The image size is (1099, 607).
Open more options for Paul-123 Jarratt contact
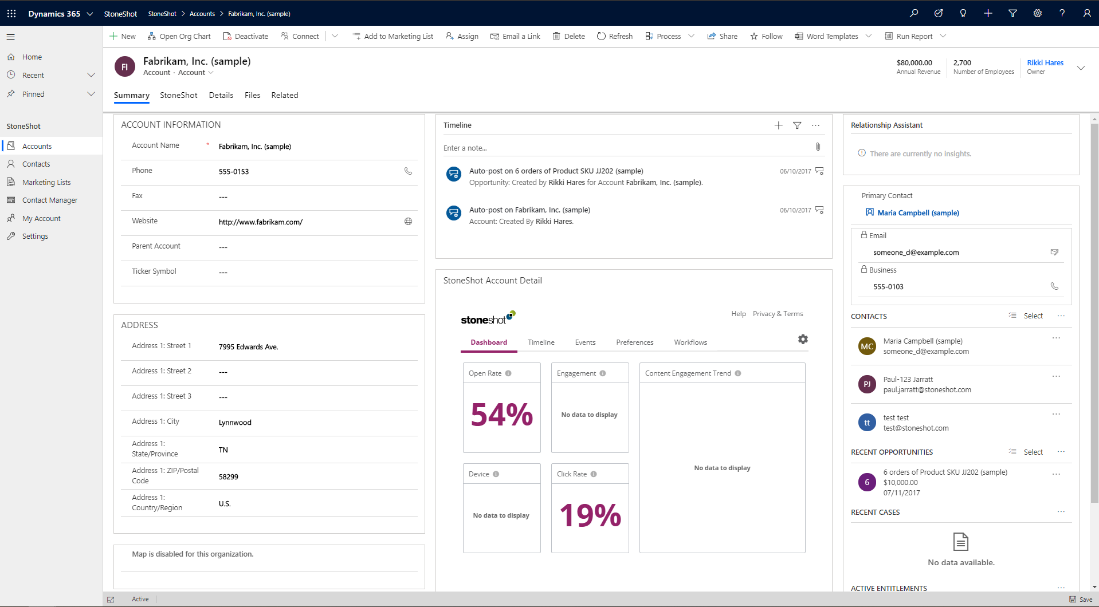[x=1056, y=376]
